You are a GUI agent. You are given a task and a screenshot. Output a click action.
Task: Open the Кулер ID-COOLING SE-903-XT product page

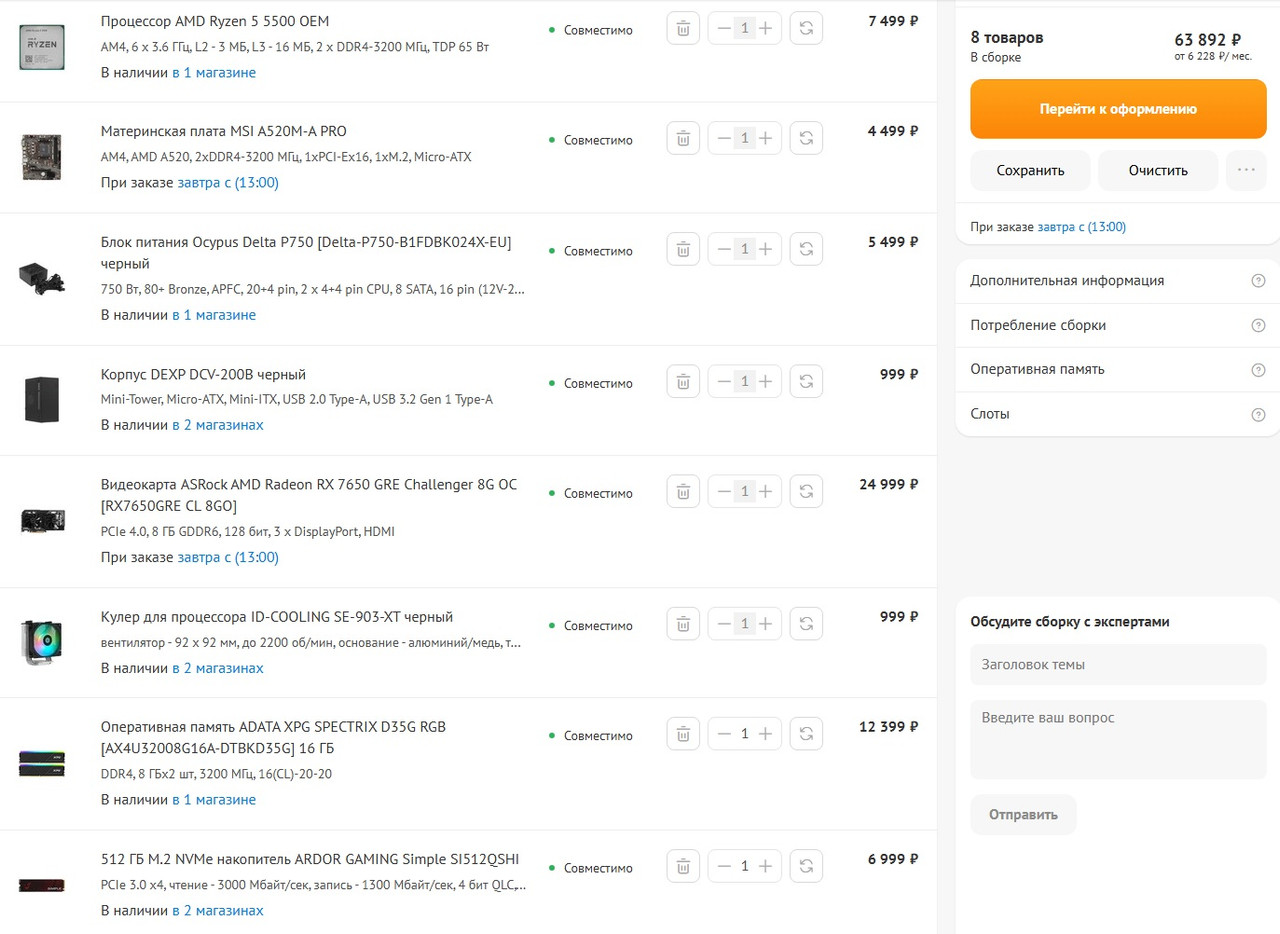(x=277, y=616)
